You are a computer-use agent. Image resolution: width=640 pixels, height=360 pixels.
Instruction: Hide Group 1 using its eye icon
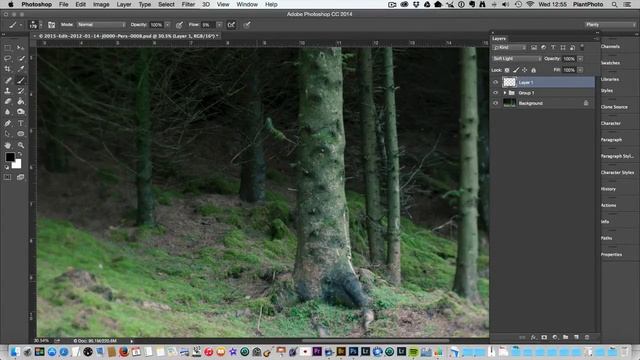click(x=496, y=93)
